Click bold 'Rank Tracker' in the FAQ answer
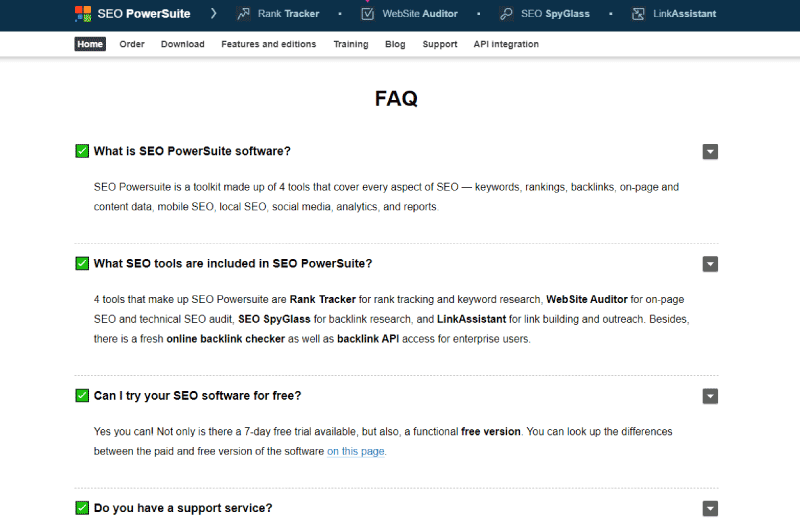This screenshot has width=800, height=530. click(x=322, y=299)
